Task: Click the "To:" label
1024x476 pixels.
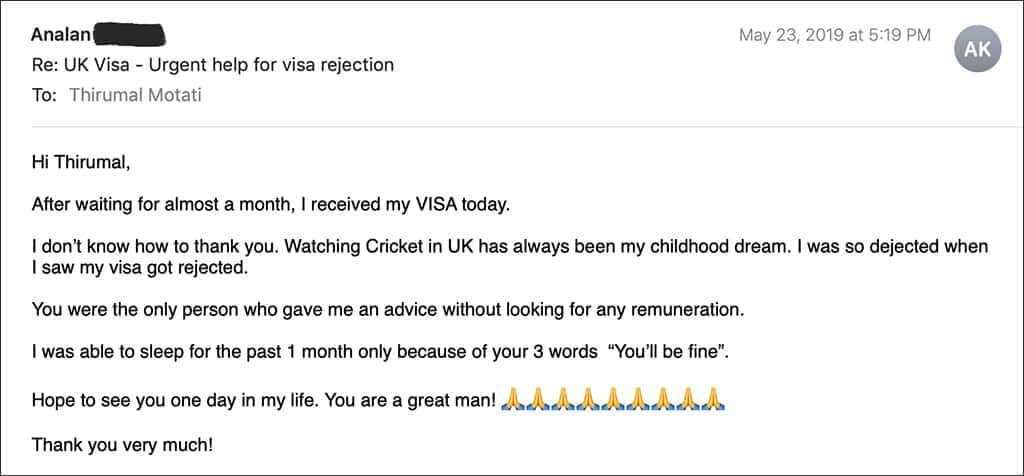Action: 44,95
